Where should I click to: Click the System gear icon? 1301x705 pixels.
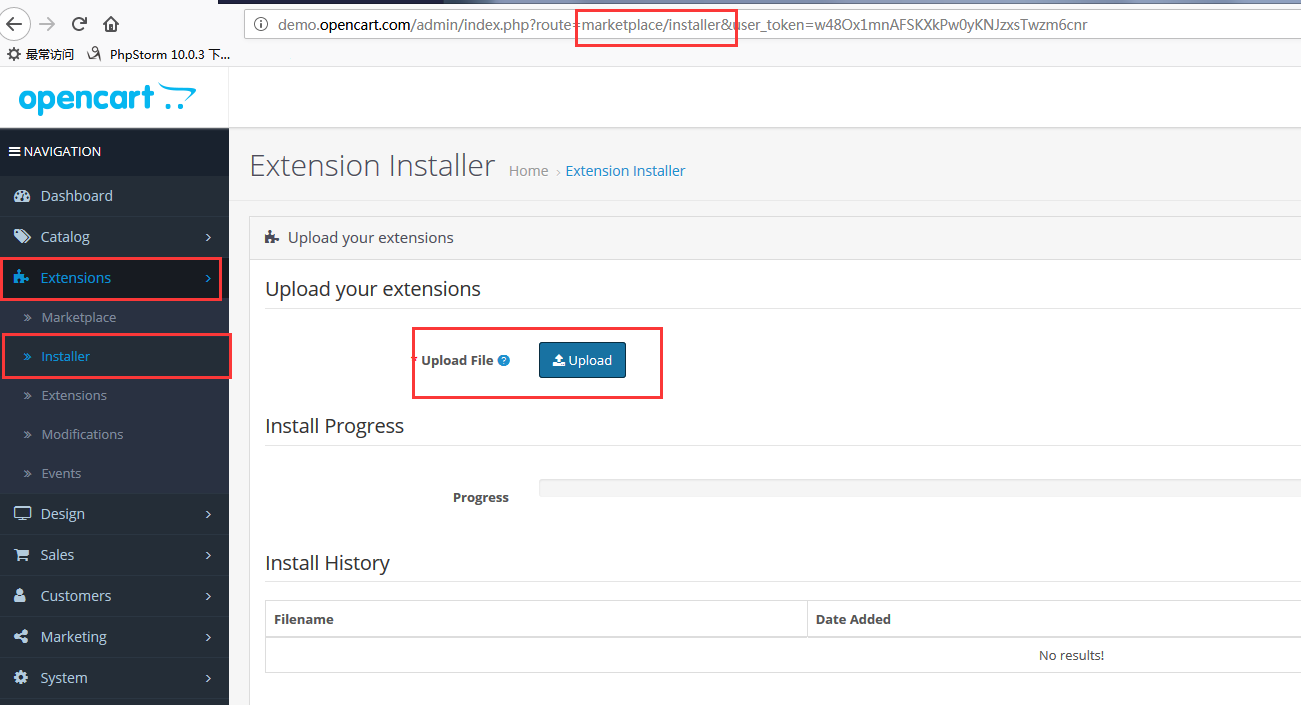[x=21, y=677]
